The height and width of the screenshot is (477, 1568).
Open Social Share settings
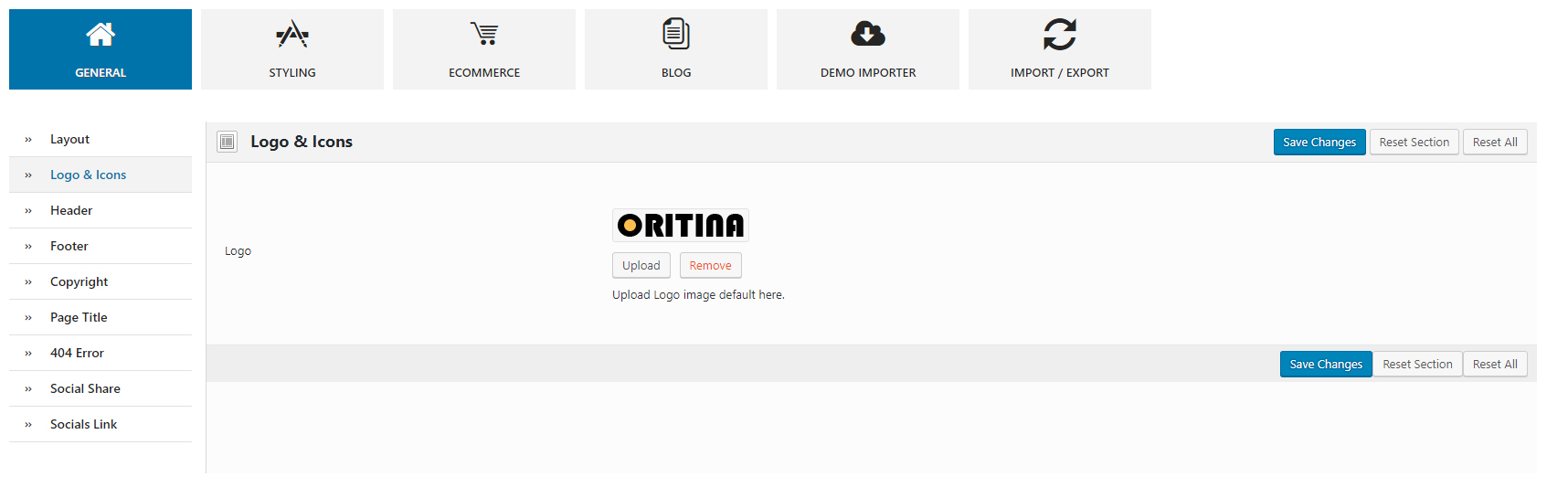point(101,388)
